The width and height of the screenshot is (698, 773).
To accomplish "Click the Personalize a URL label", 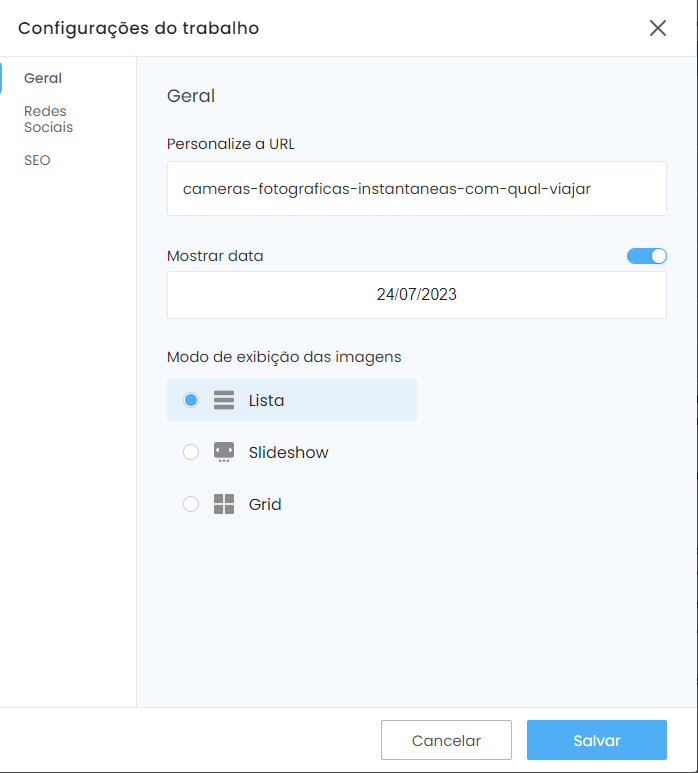I will [231, 144].
